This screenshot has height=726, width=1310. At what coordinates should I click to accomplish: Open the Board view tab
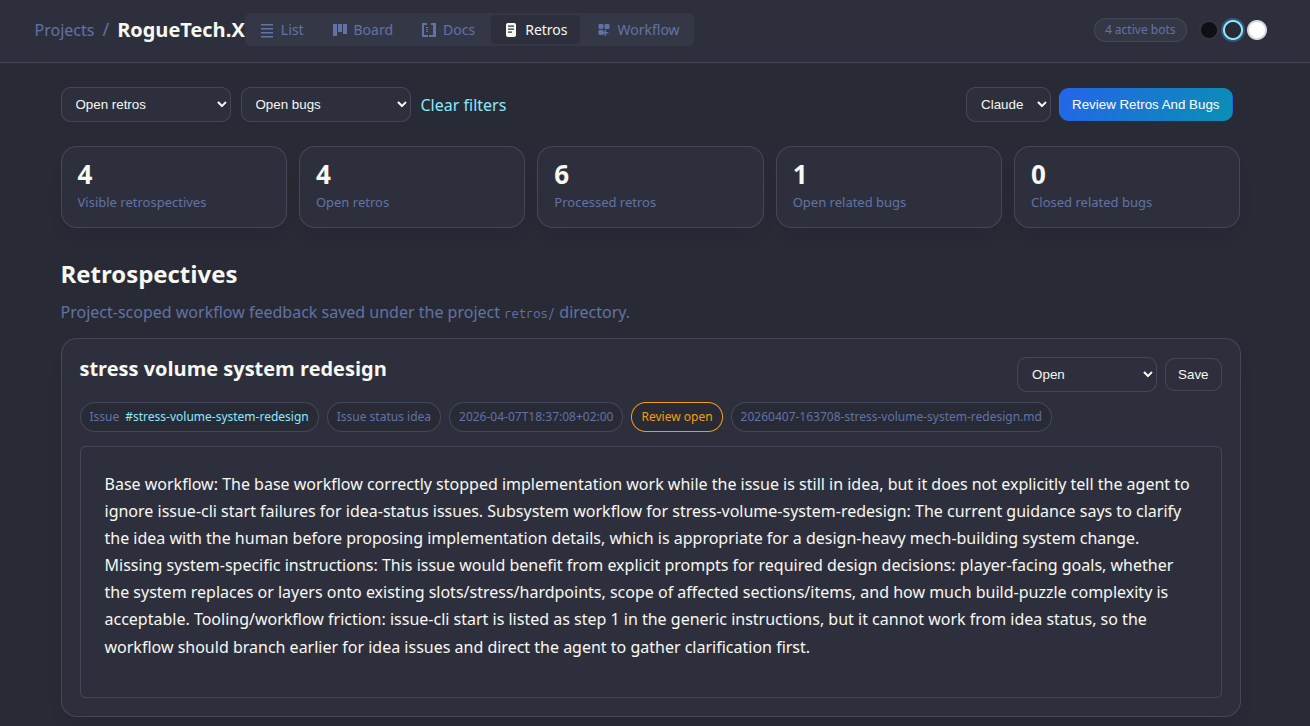362,30
